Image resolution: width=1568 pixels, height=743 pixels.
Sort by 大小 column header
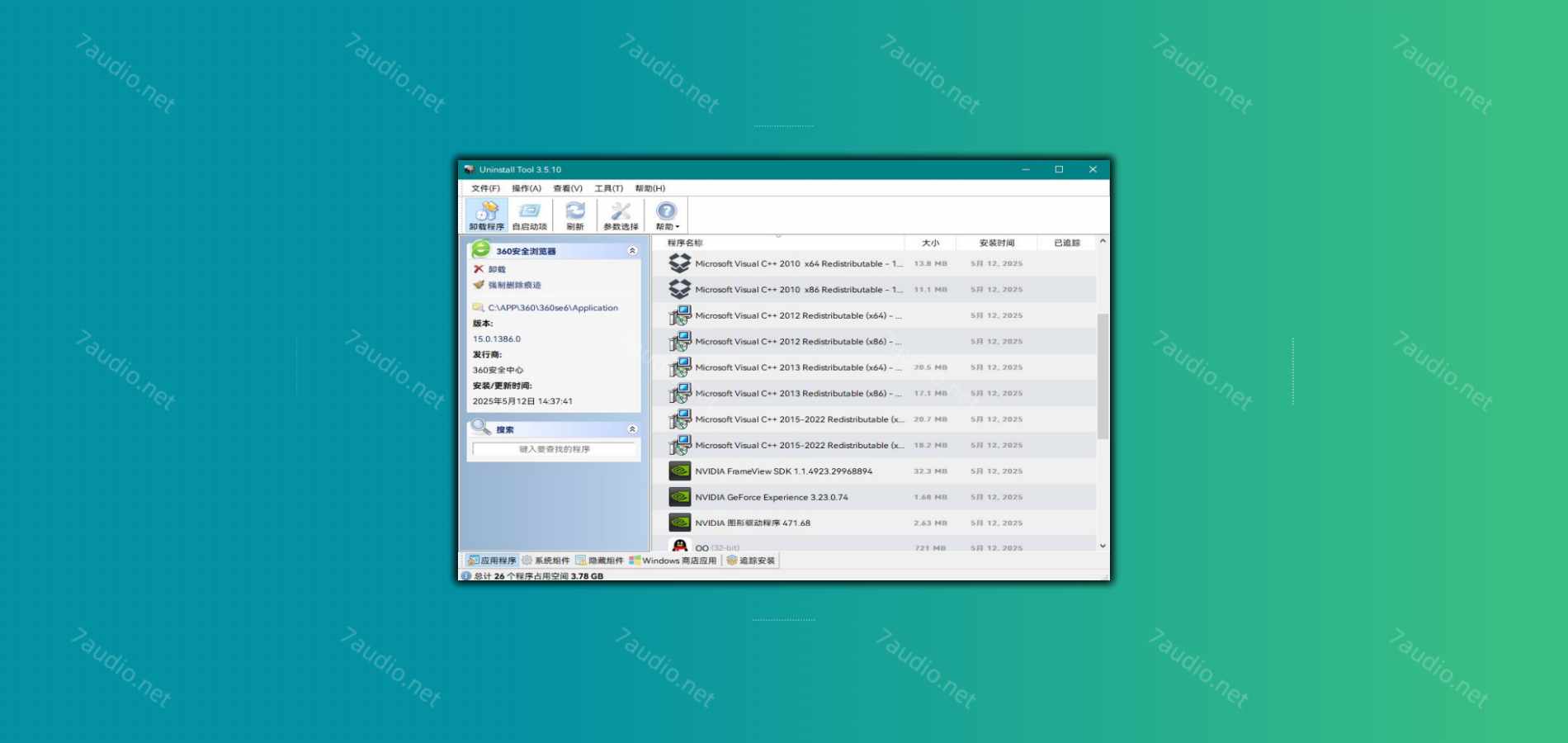point(930,243)
